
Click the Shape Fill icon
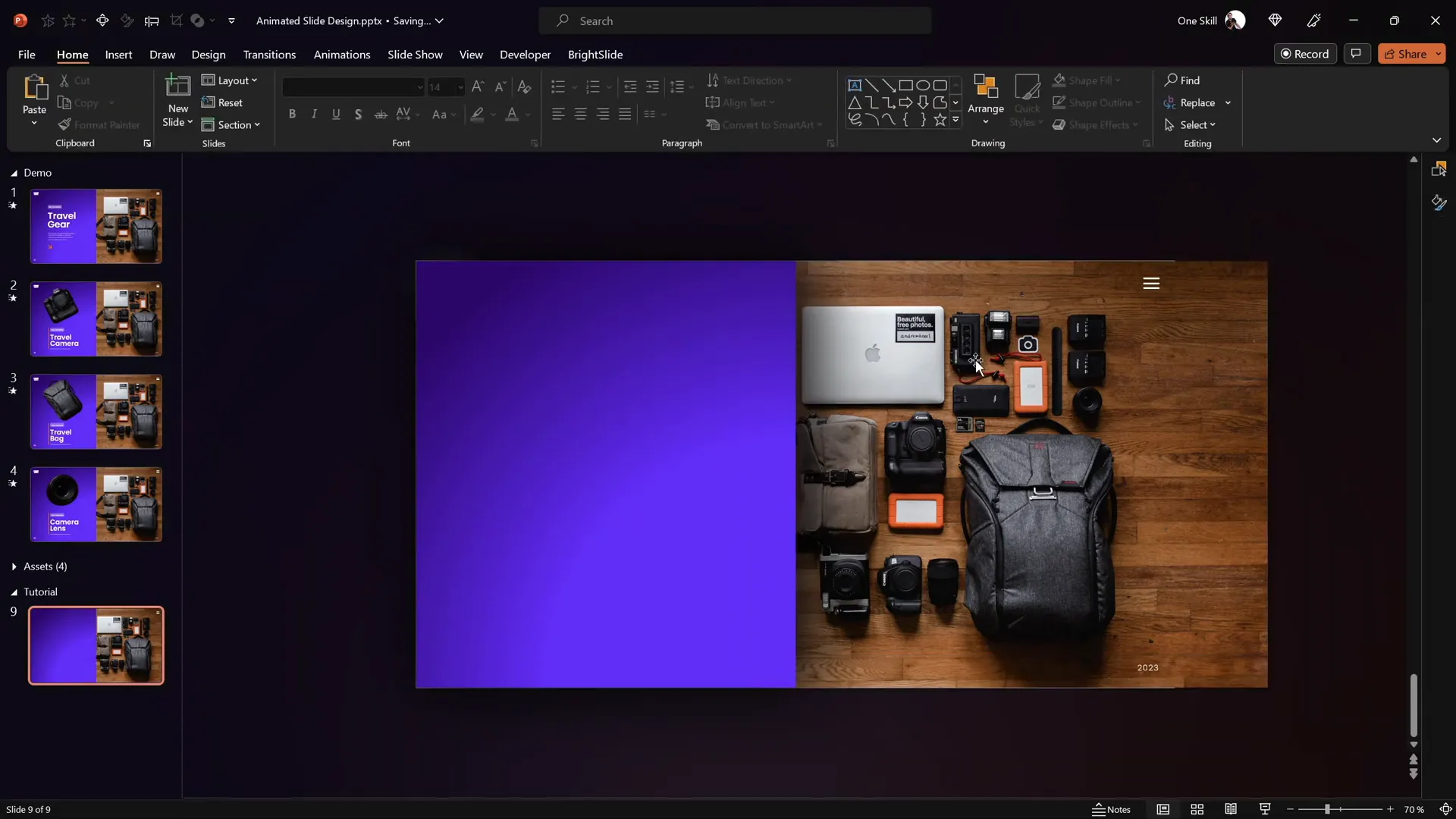[x=1060, y=80]
